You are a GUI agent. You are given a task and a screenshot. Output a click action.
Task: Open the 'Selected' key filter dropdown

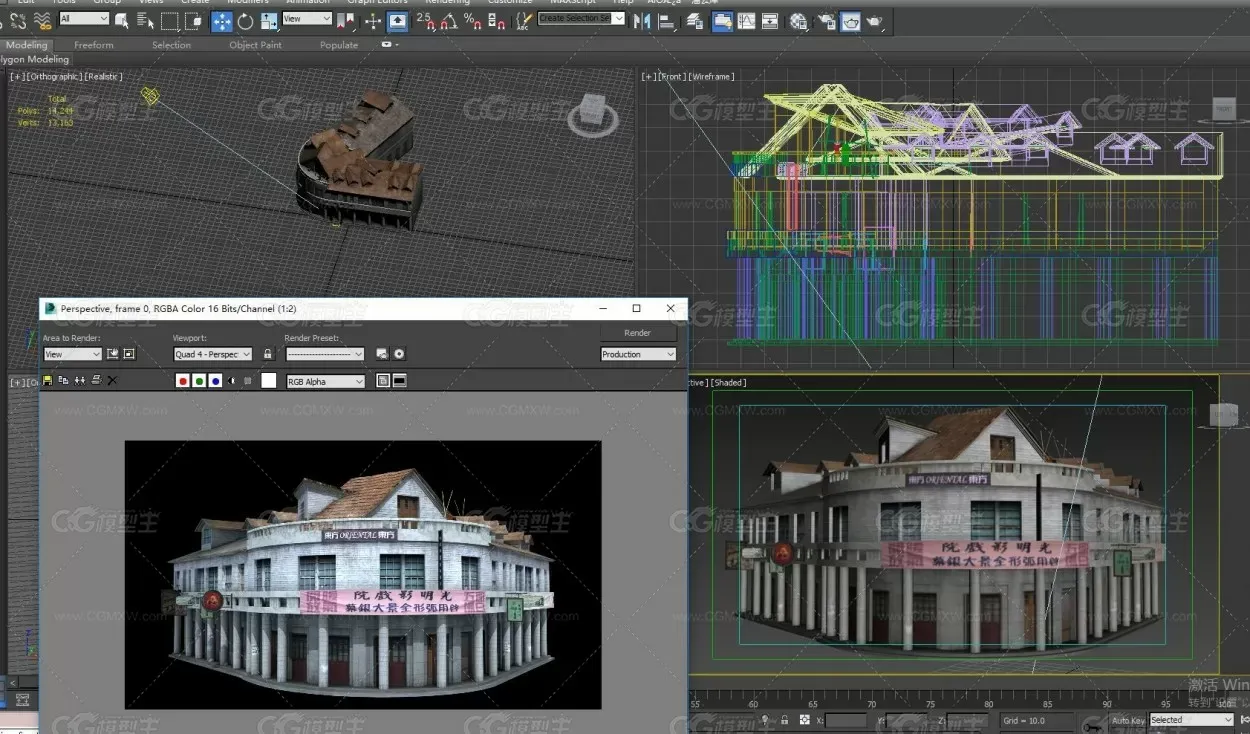(x=1191, y=720)
